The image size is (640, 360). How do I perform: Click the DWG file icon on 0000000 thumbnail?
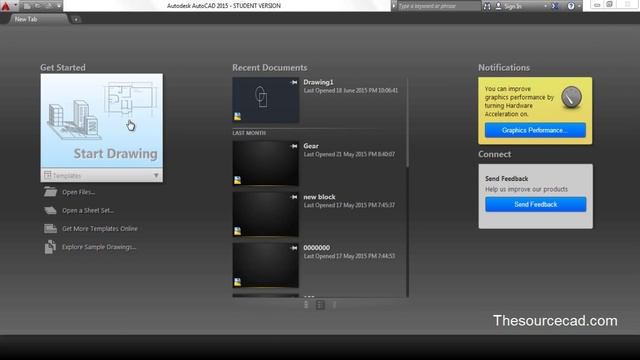pos(237,282)
